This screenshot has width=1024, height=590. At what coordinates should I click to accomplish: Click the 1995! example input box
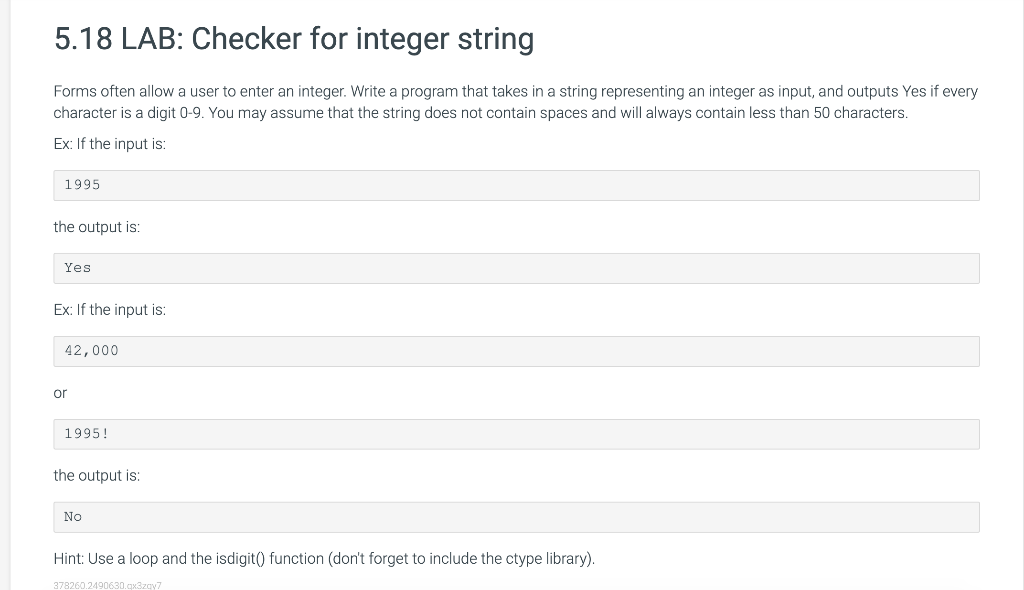tap(517, 434)
